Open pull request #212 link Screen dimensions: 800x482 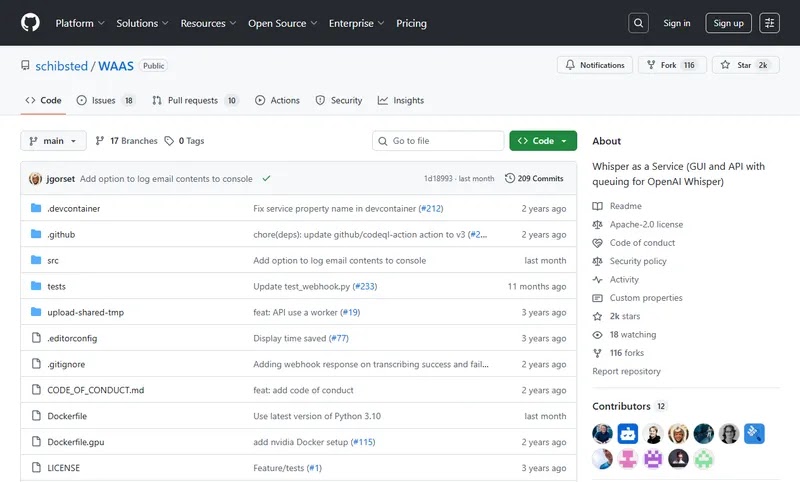(x=431, y=209)
